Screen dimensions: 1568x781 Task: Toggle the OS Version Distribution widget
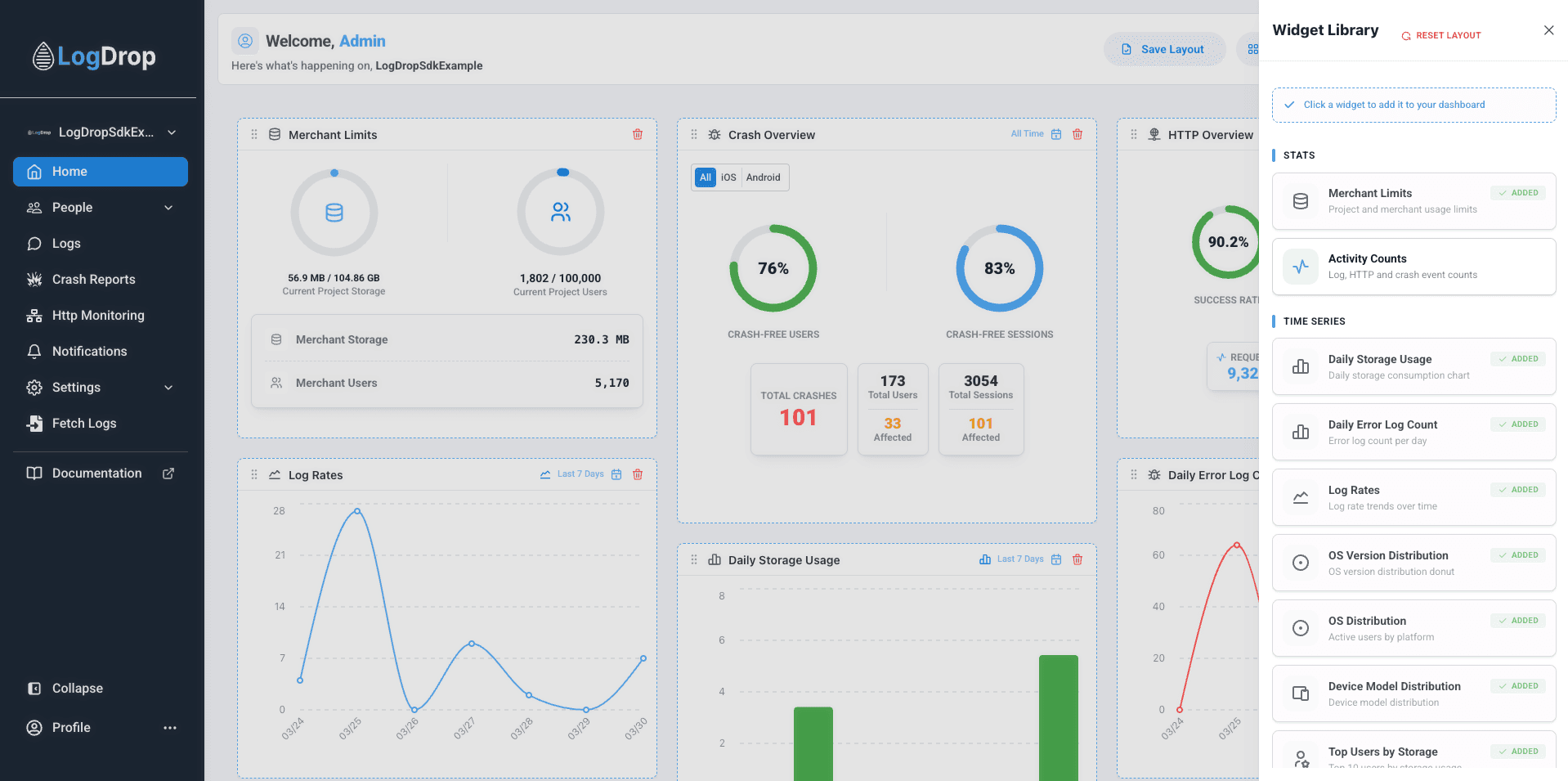pyautogui.click(x=1414, y=563)
